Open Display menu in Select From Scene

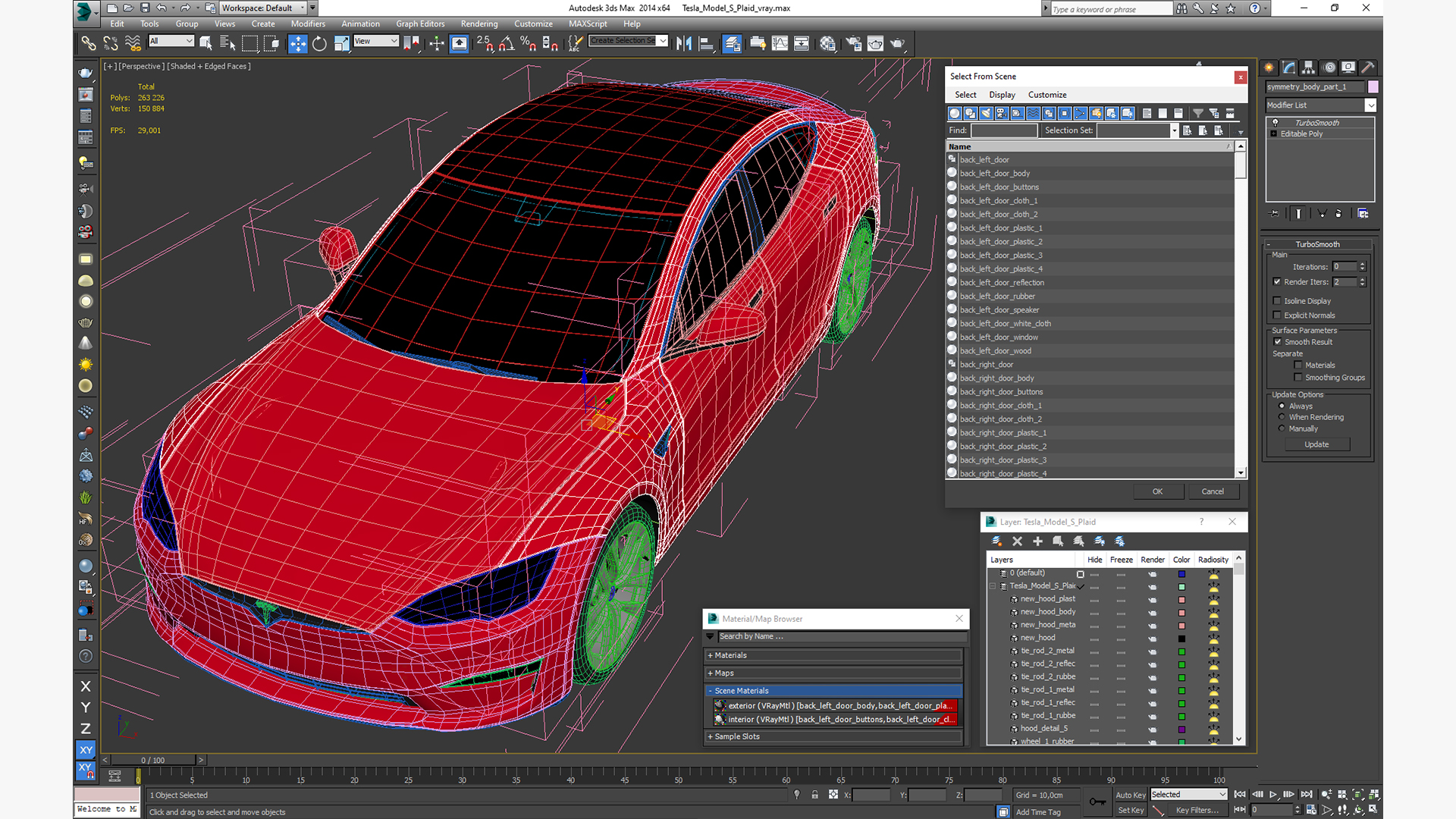[1002, 95]
